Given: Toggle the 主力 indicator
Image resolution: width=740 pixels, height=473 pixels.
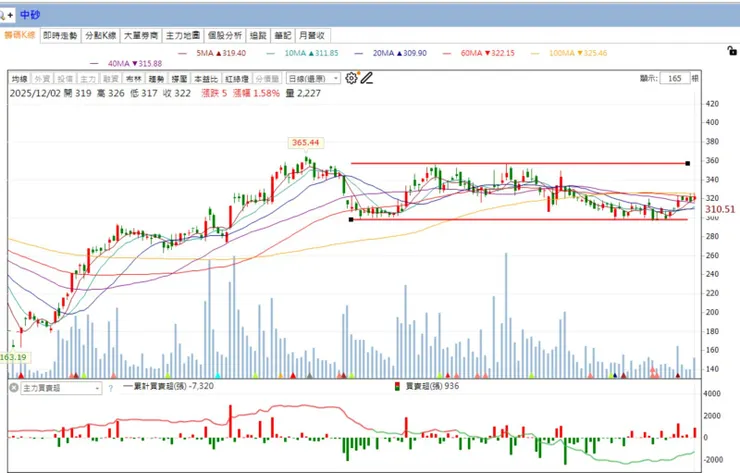Looking at the screenshot, I should tap(88, 78).
